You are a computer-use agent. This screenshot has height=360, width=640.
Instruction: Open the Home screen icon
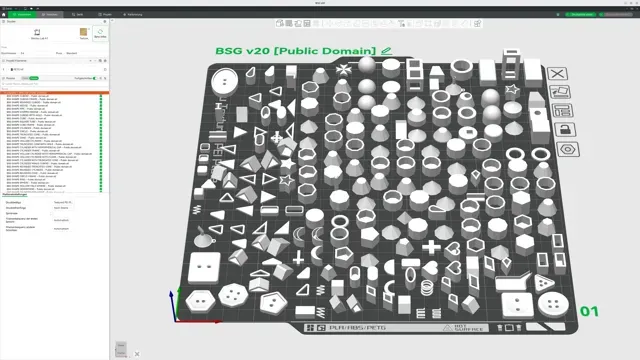click(3, 14)
